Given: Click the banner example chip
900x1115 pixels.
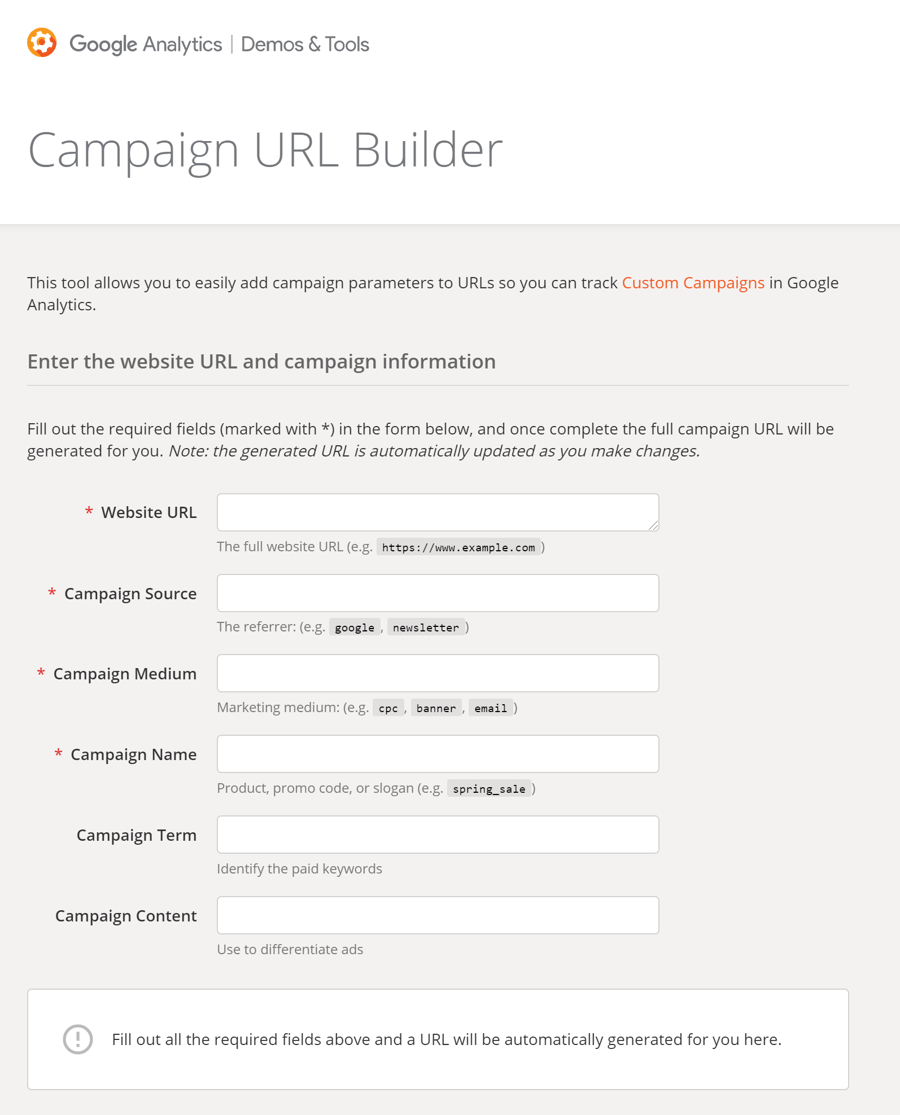Looking at the screenshot, I should pos(436,707).
